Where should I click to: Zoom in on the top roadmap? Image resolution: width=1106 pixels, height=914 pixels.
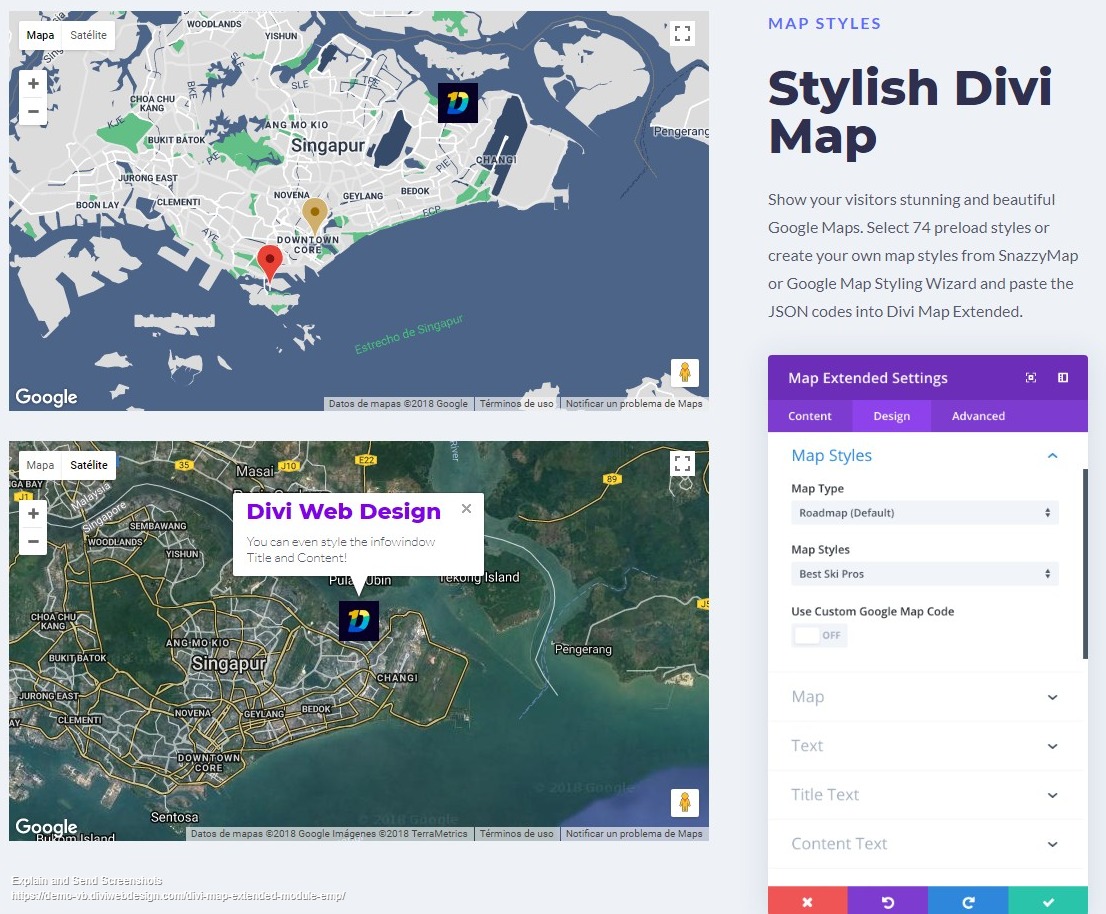(33, 84)
